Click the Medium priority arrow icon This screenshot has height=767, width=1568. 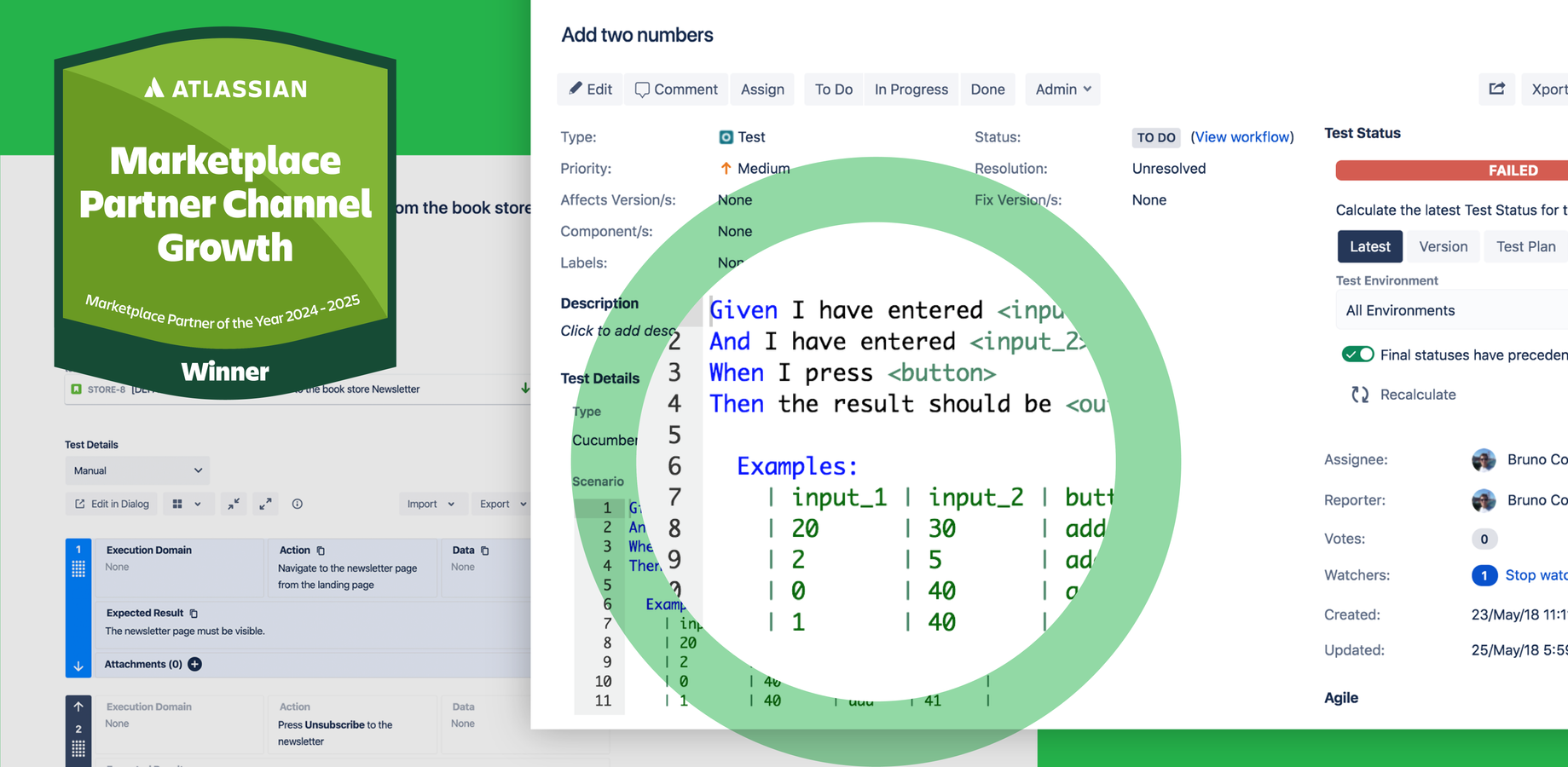pos(726,169)
